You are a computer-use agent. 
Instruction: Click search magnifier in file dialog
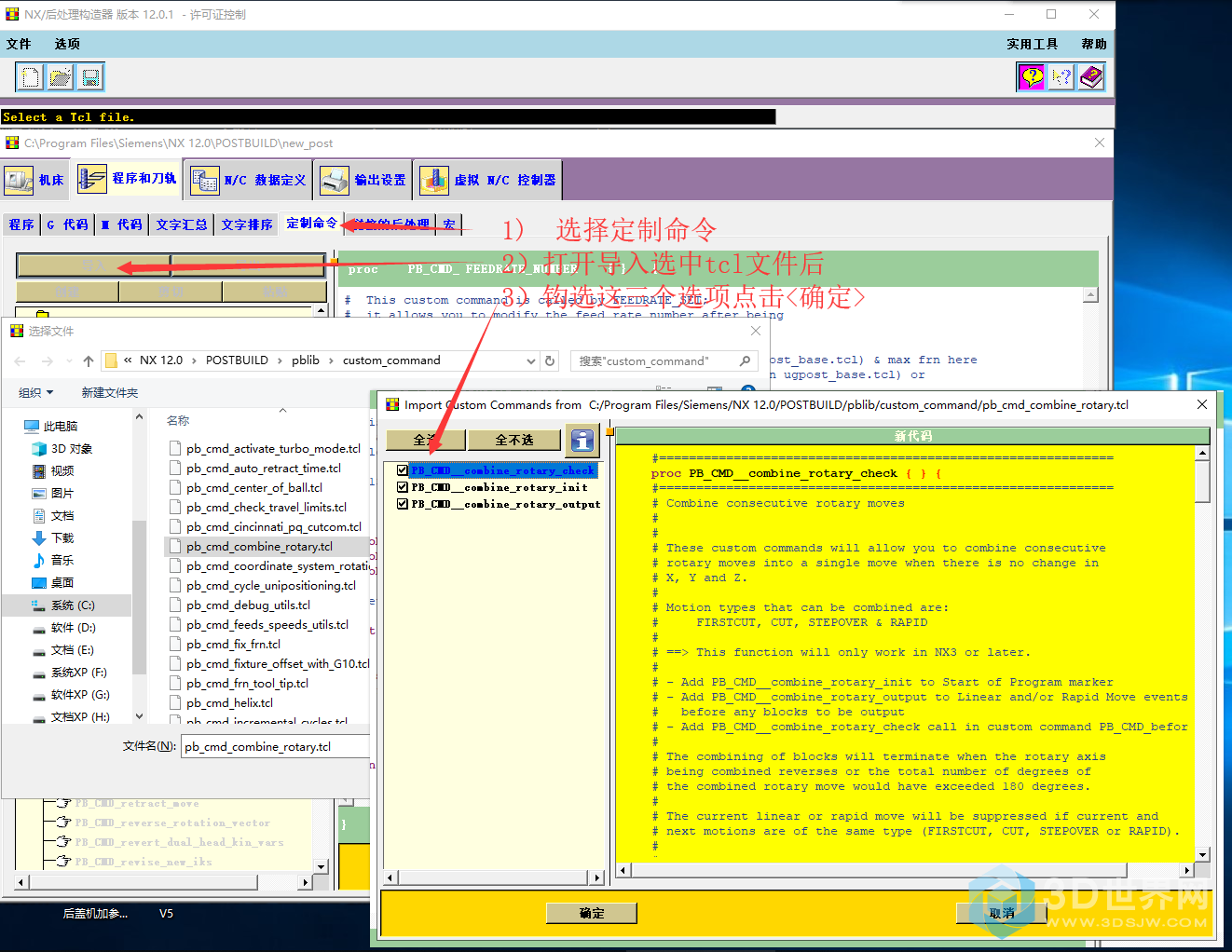pos(745,360)
